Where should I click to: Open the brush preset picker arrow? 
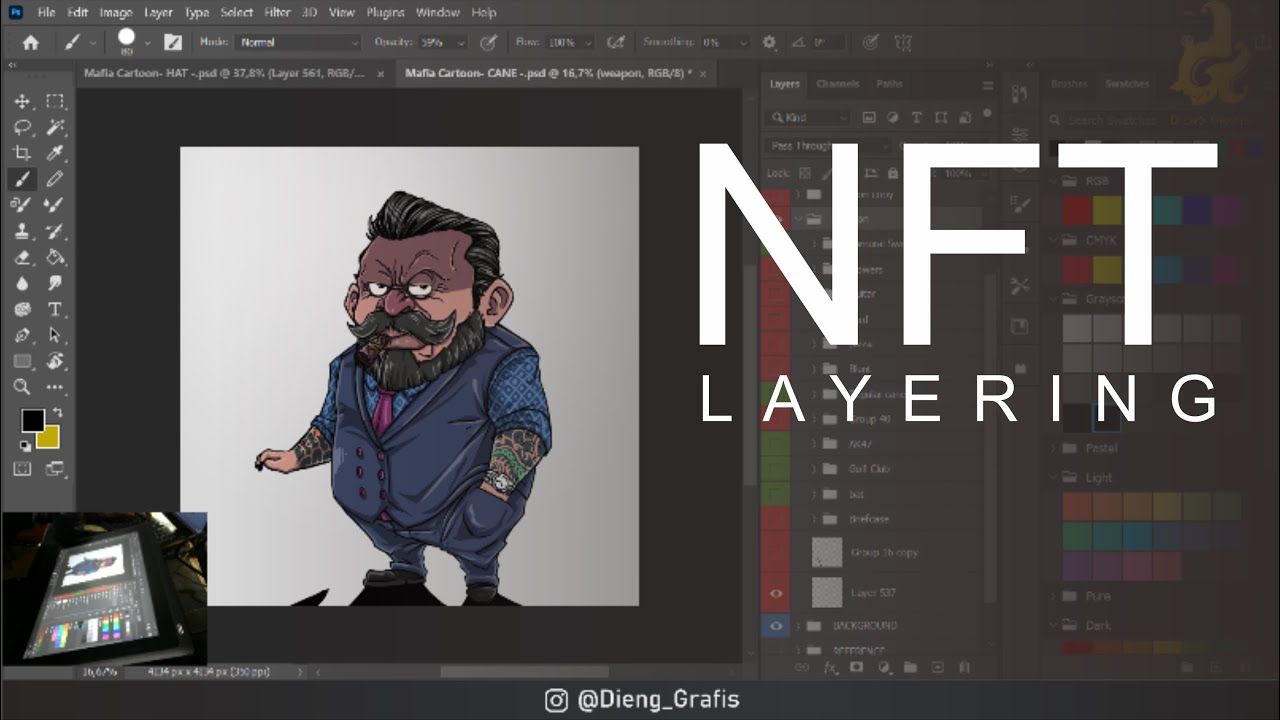tap(147, 42)
